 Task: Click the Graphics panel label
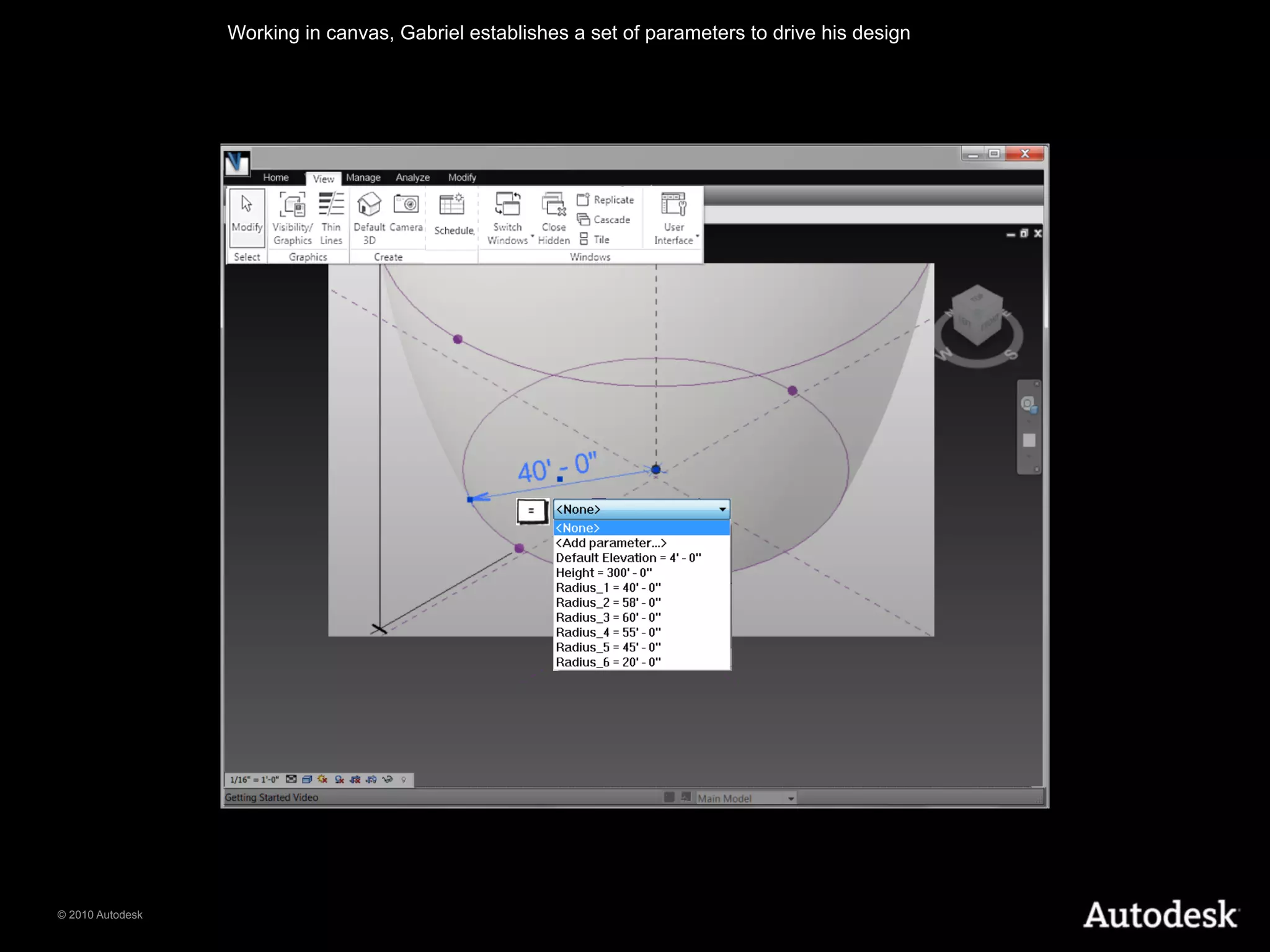point(308,257)
